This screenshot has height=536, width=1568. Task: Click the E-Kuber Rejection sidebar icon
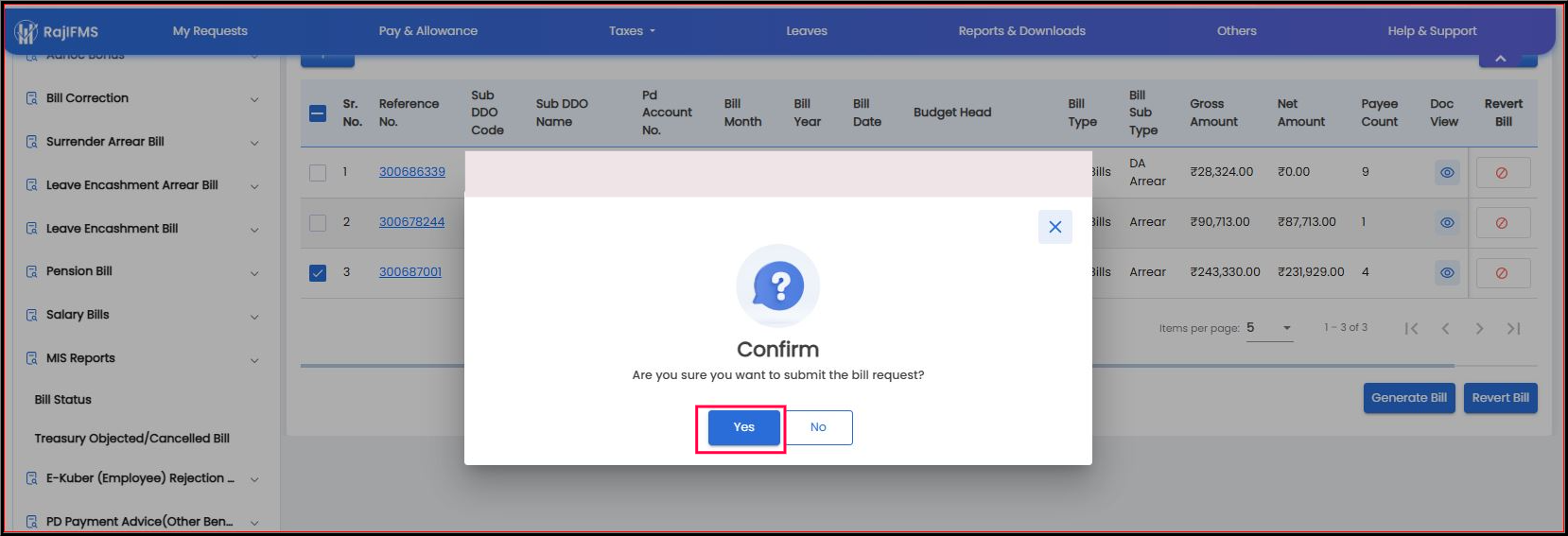coord(31,478)
